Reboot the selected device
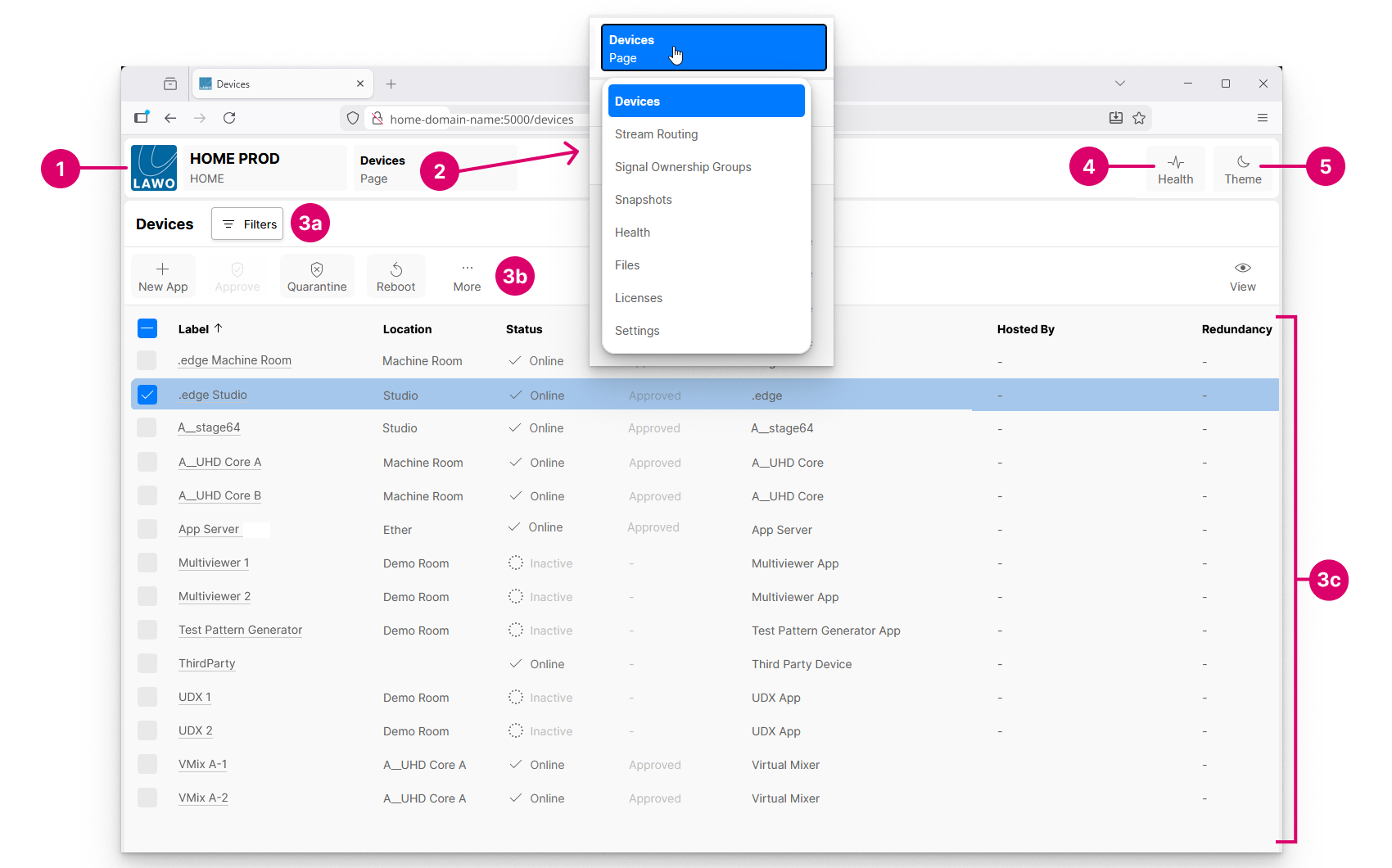This screenshot has height=868, width=1392. (396, 276)
